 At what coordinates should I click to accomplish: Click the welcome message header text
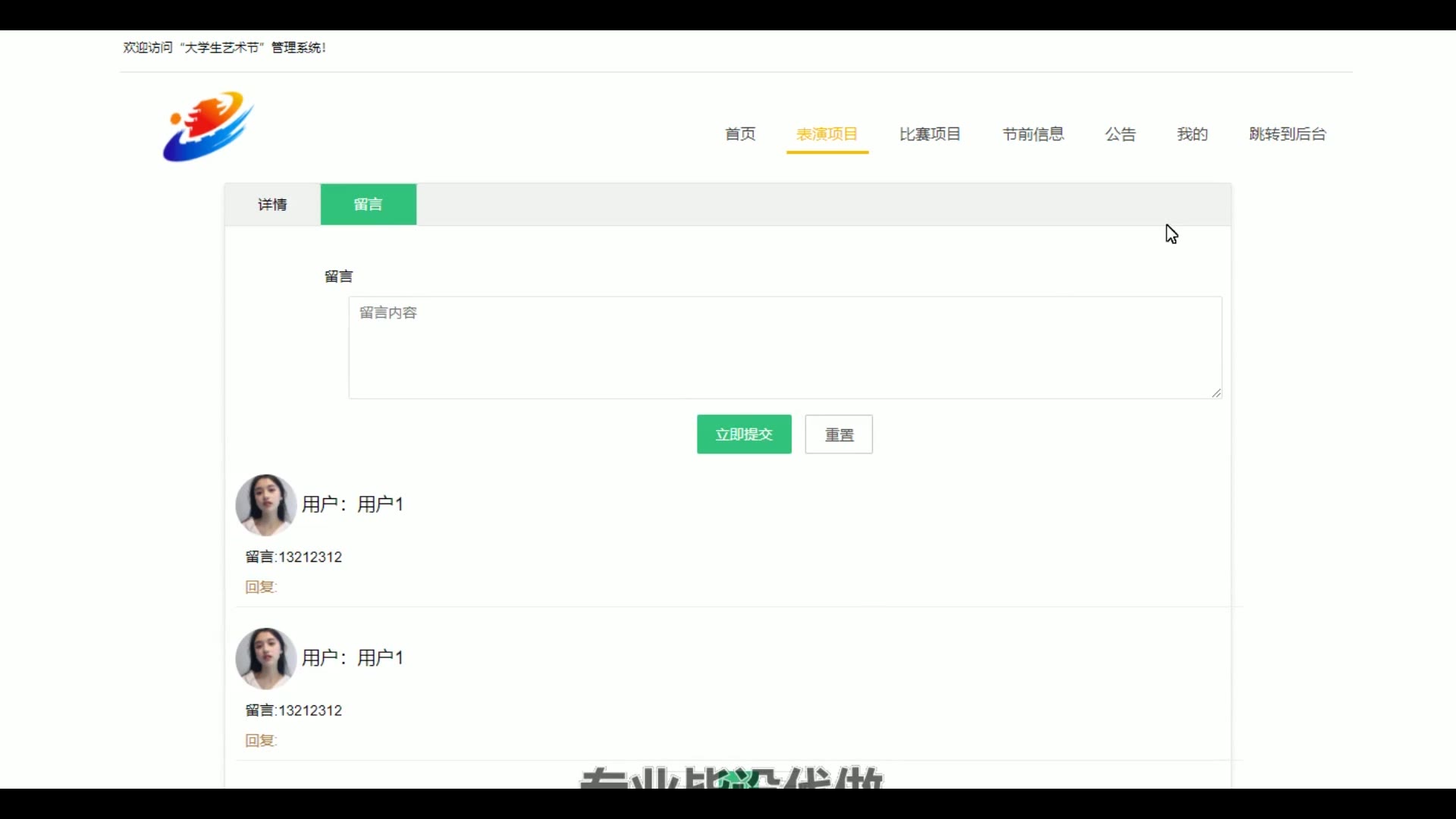tap(224, 48)
